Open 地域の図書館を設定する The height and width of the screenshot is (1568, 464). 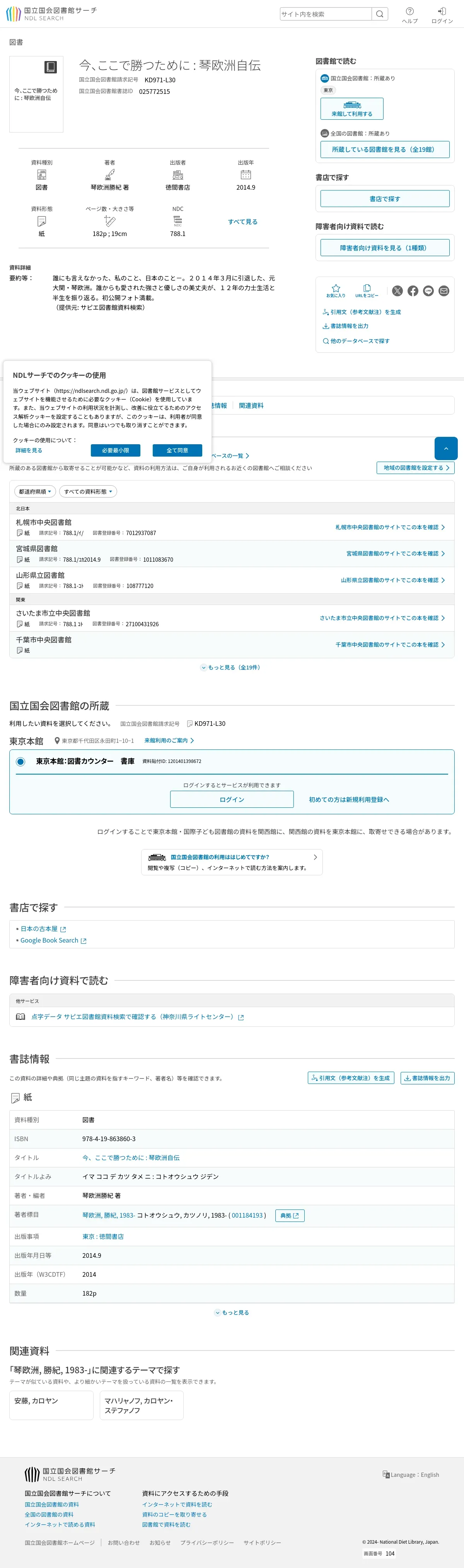[x=416, y=468]
